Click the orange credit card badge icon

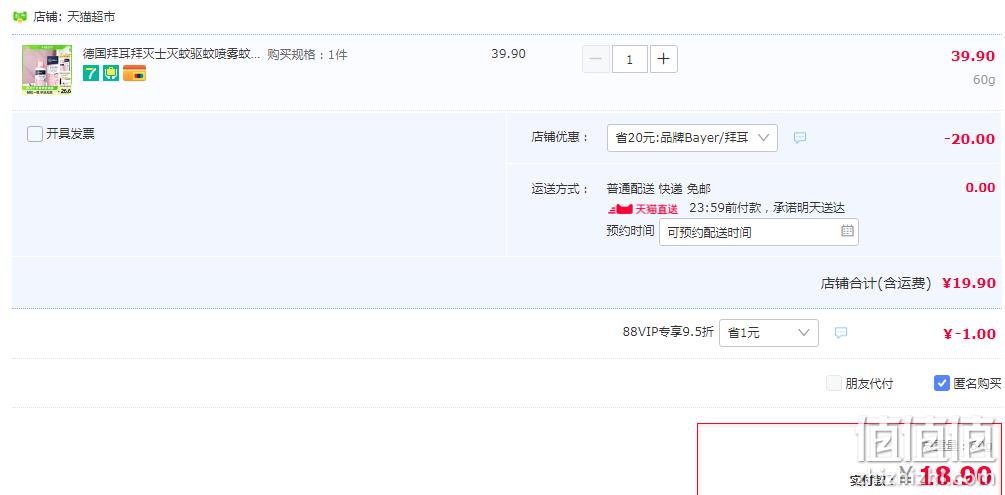135,73
